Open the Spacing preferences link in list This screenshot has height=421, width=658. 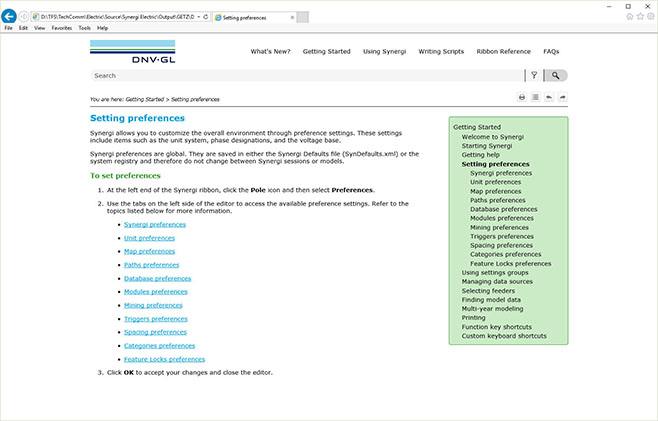155,332
